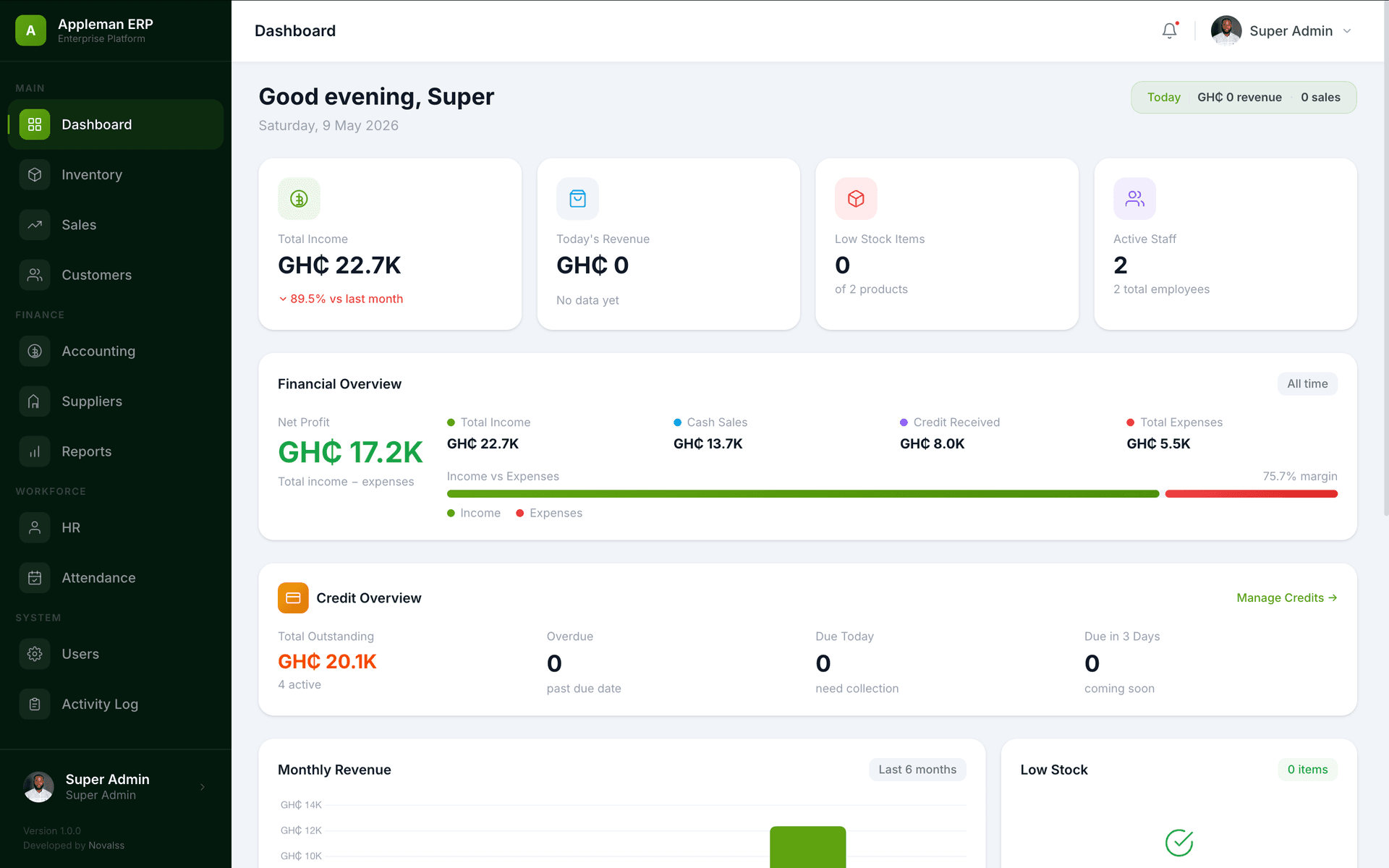
Task: Click the green Monthly Revenue chart bar
Action: (807, 847)
